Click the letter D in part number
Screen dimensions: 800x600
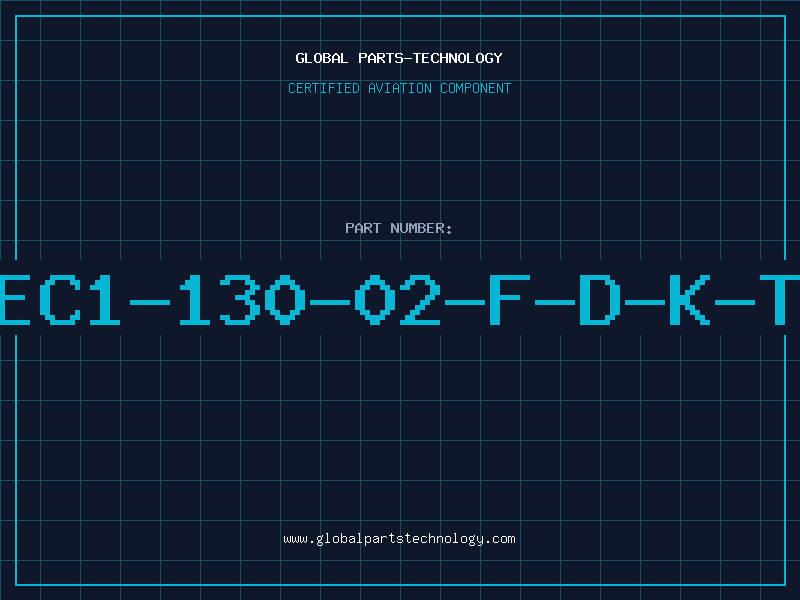click(600, 299)
